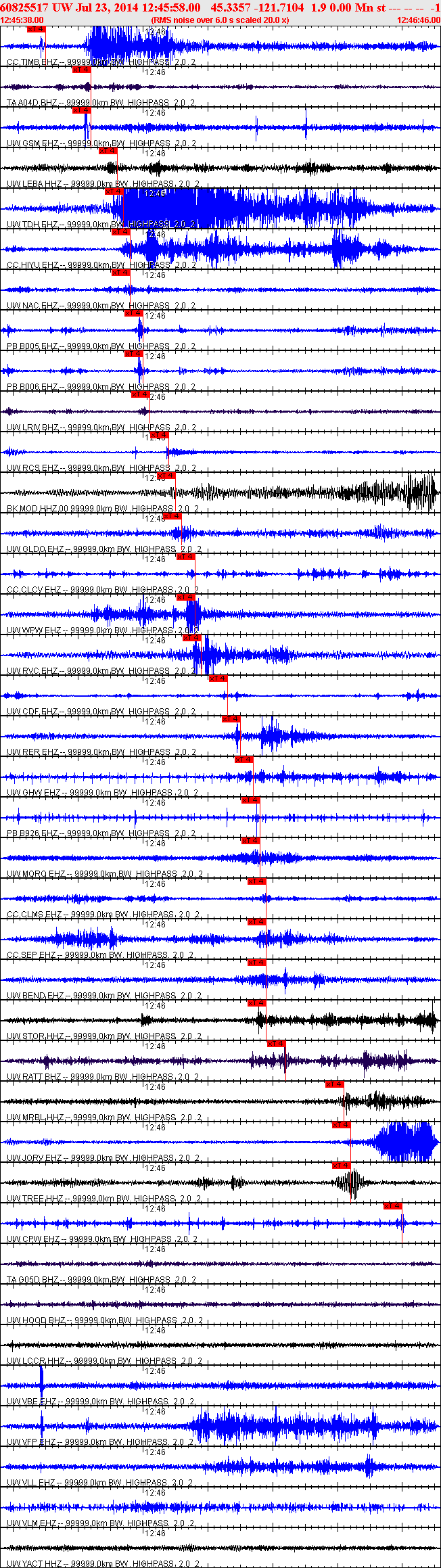Click the UW.TDH.EHZ station label
441x1568 pixels.
[x=32, y=225]
